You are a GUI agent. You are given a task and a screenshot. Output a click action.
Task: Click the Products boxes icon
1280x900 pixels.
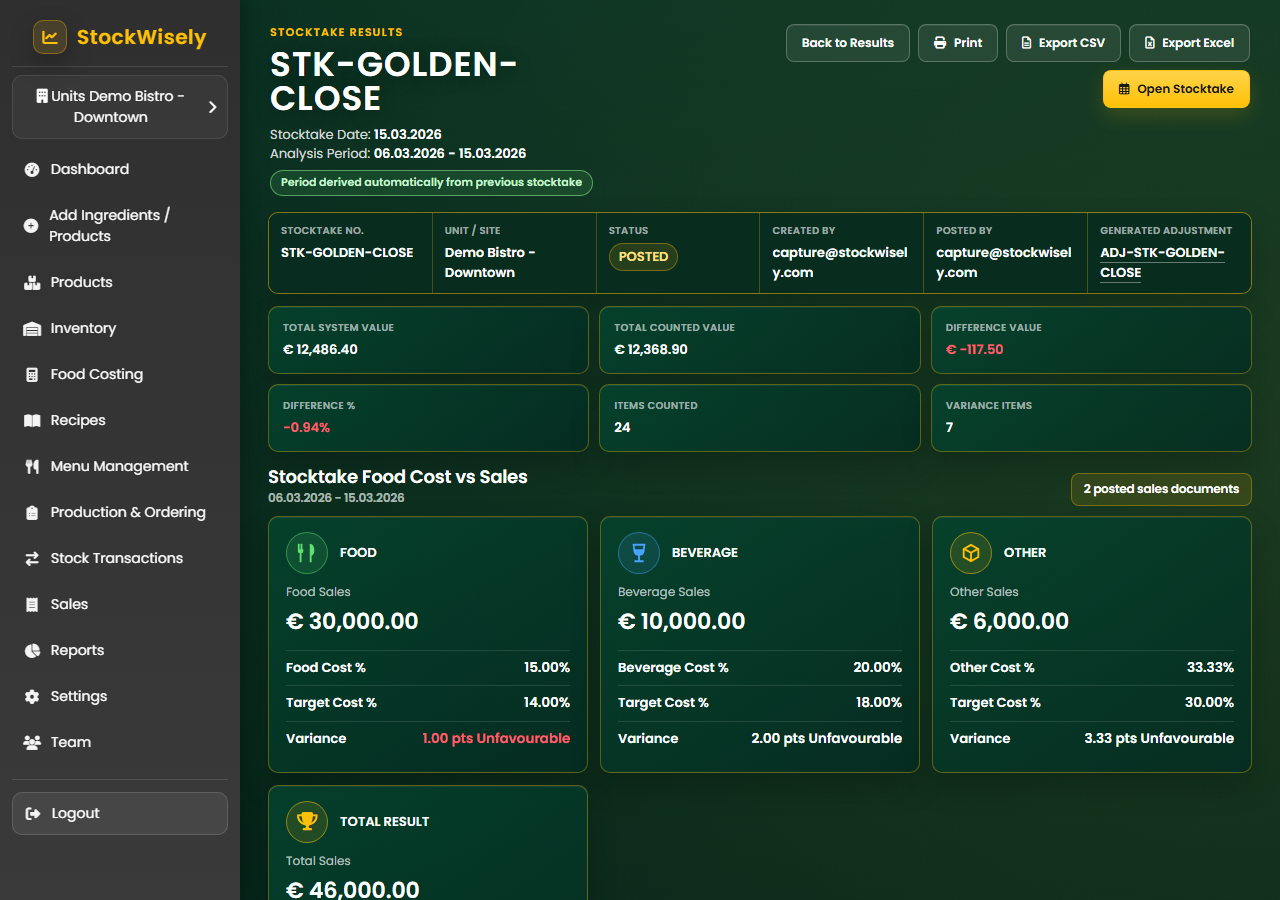[x=32, y=283]
